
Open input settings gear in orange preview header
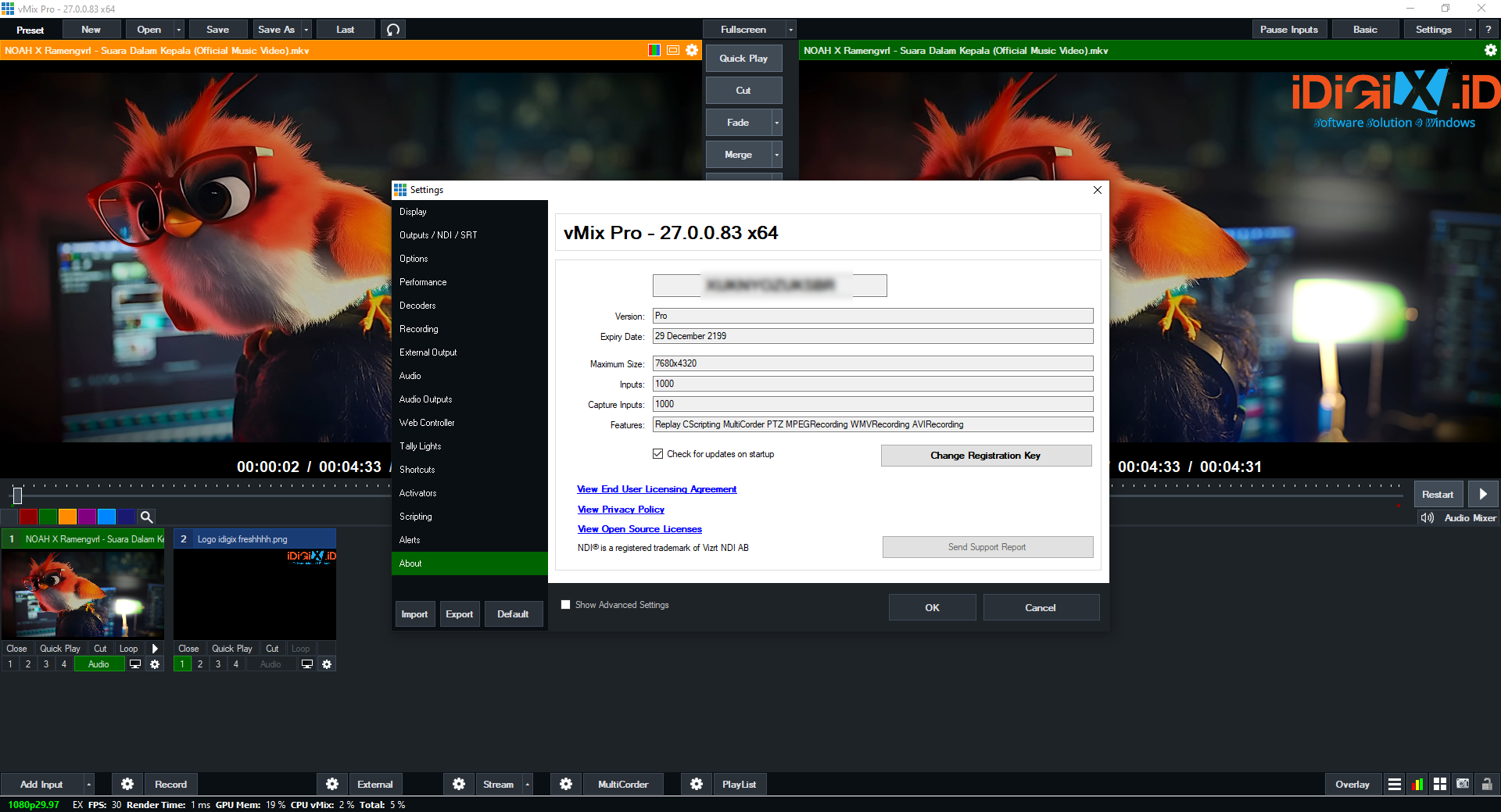[x=692, y=50]
